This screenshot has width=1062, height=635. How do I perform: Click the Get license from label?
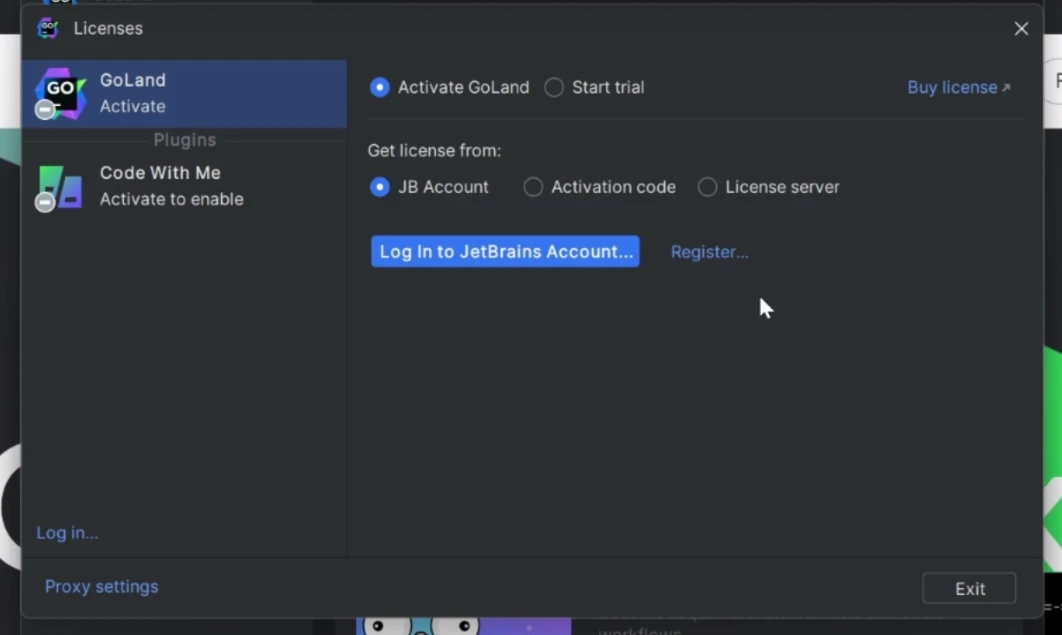click(x=434, y=151)
